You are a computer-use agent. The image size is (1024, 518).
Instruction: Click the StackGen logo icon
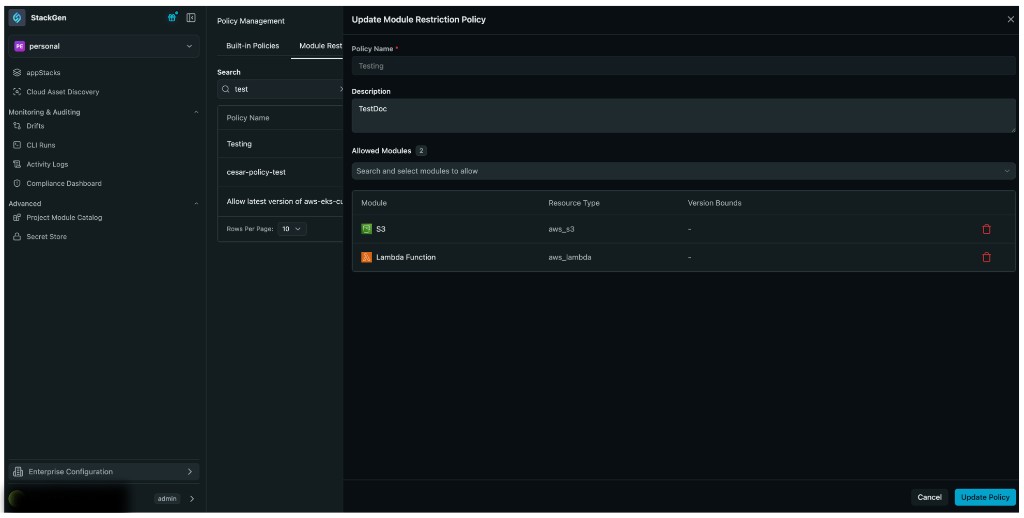tap(18, 18)
